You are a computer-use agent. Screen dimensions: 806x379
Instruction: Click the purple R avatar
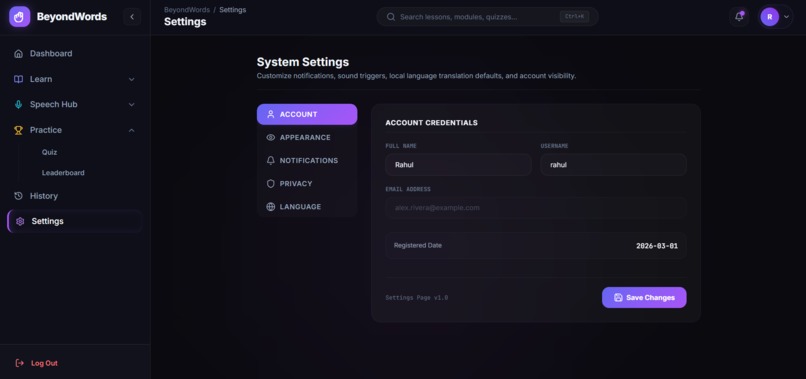(770, 17)
